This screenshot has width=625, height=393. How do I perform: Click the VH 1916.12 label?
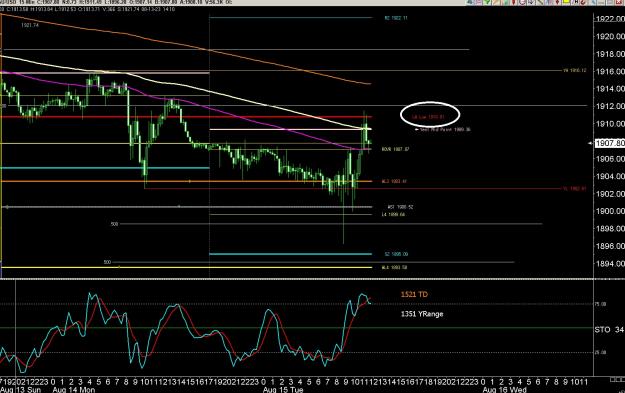[x=574, y=71]
